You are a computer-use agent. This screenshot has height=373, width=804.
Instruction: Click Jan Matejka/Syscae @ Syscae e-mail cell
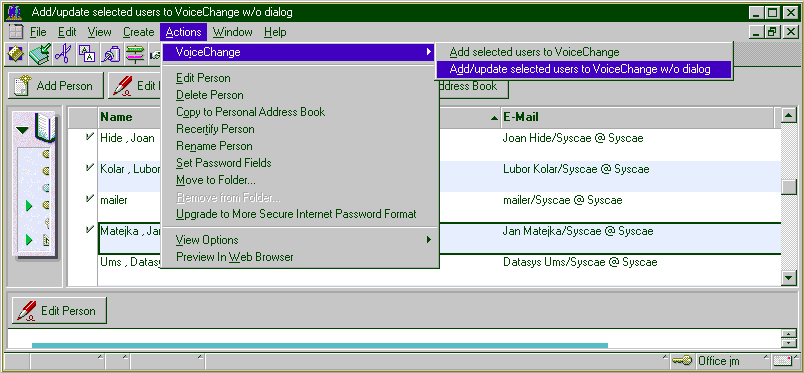[x=578, y=231]
